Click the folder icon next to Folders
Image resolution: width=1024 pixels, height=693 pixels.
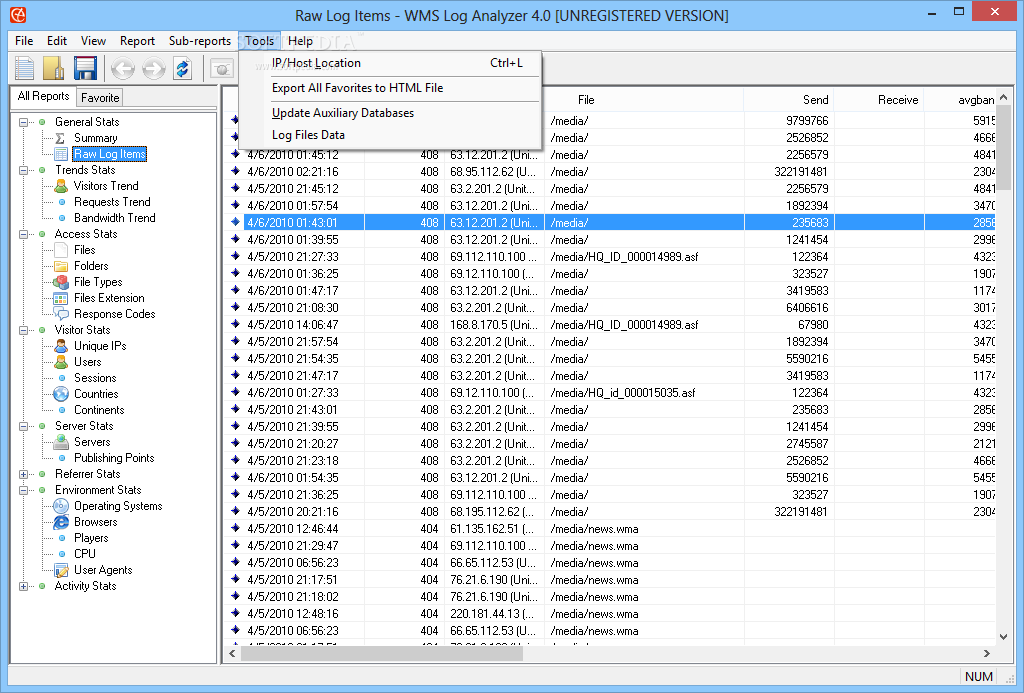click(x=61, y=266)
